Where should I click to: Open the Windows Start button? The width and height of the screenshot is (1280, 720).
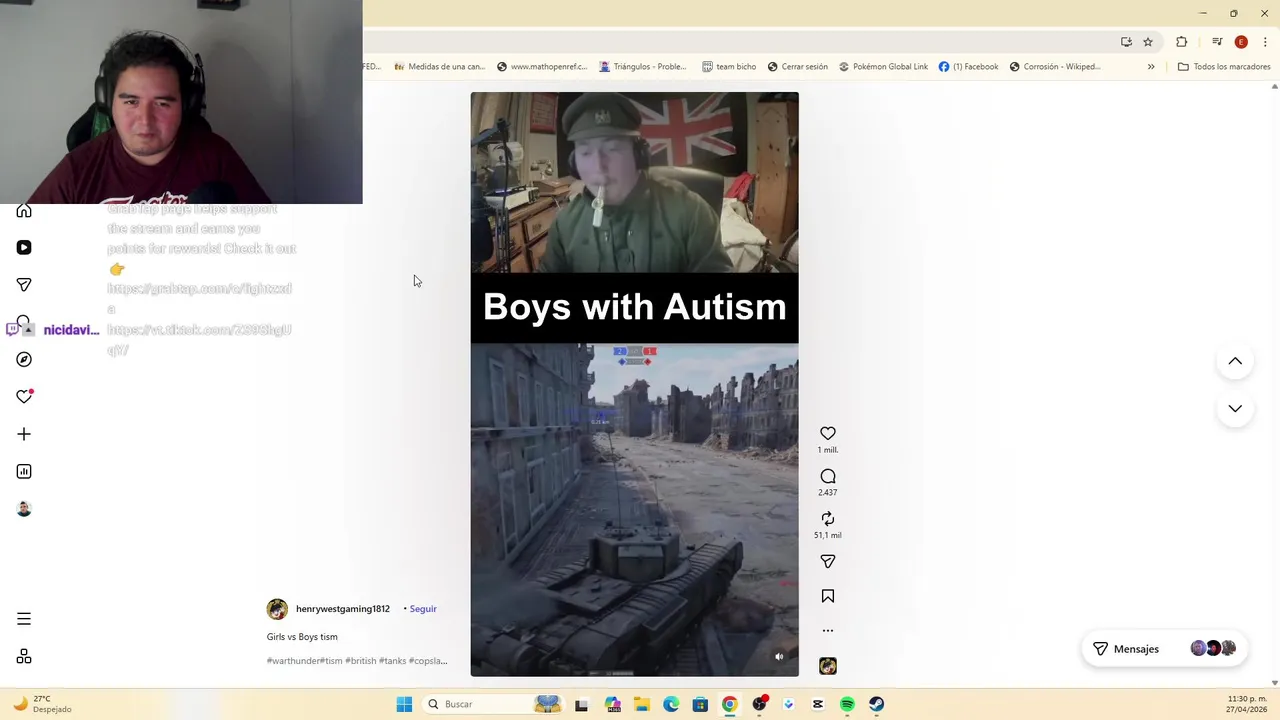tap(404, 704)
